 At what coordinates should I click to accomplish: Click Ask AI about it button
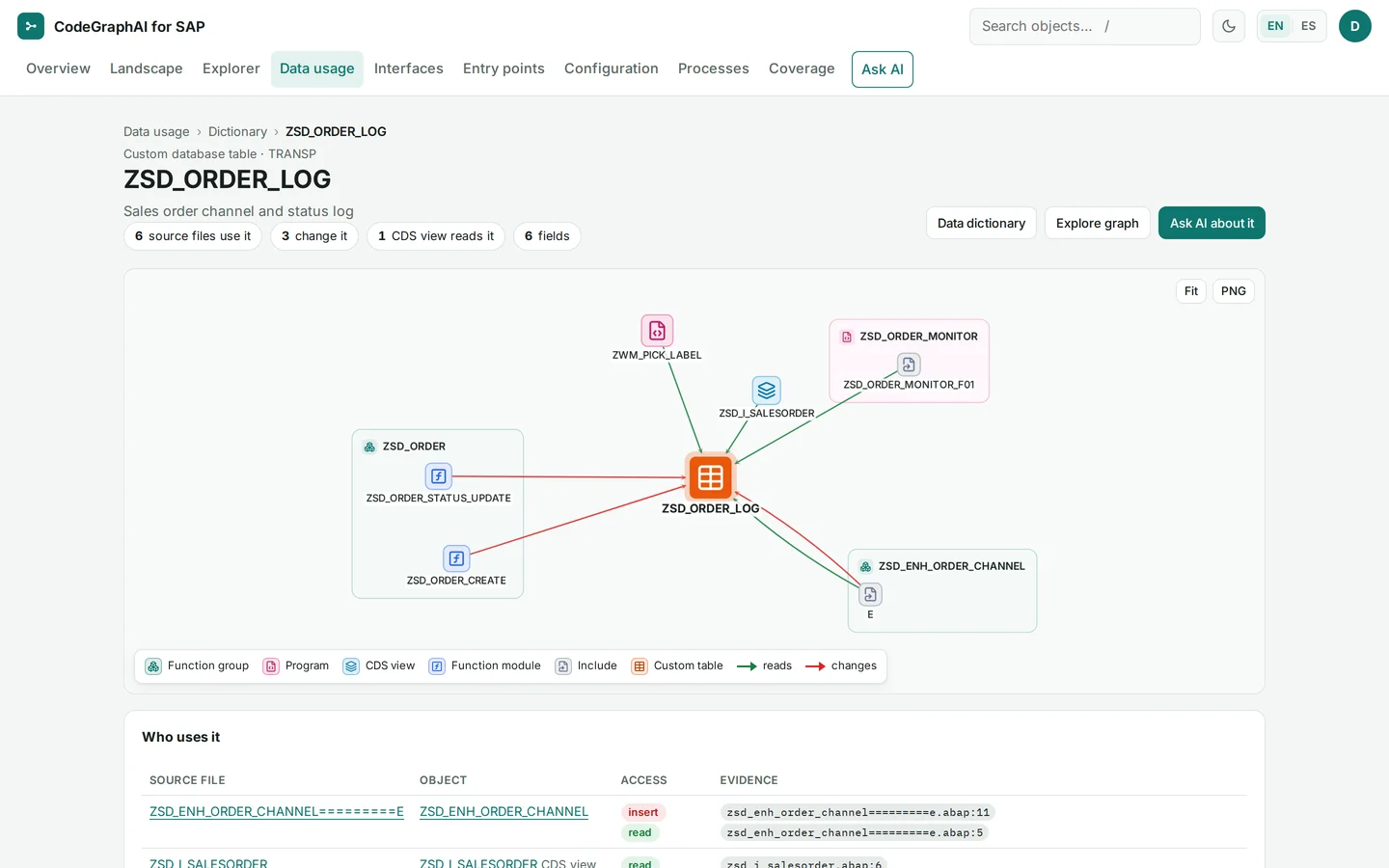1212,223
